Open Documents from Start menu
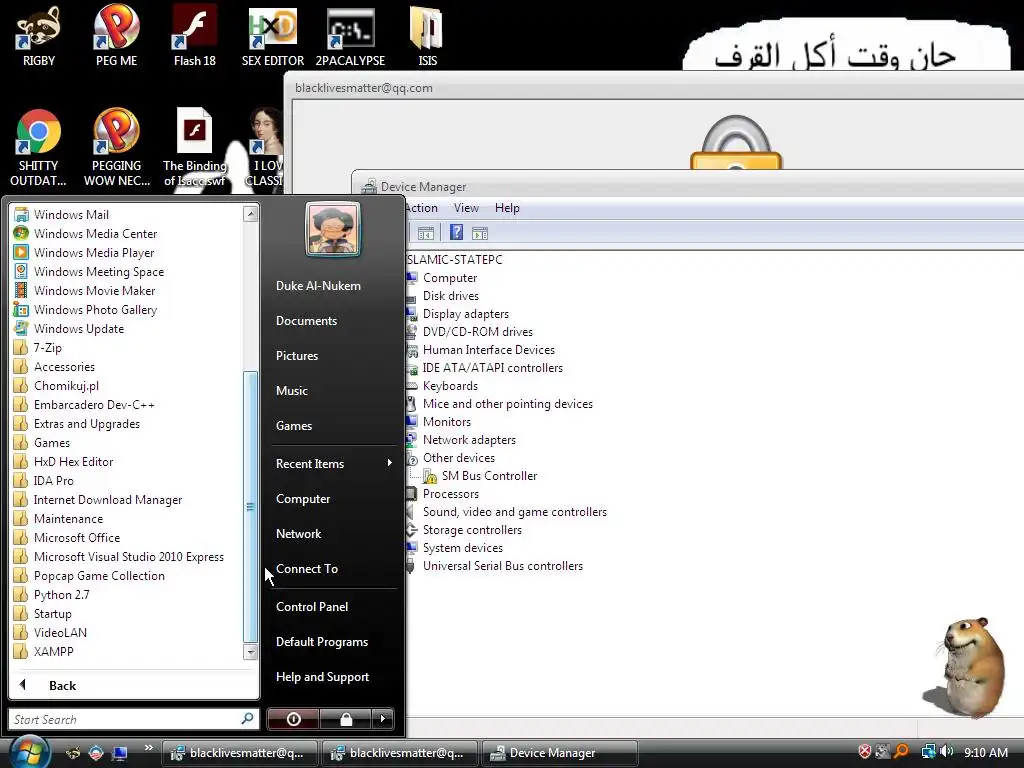 [306, 321]
